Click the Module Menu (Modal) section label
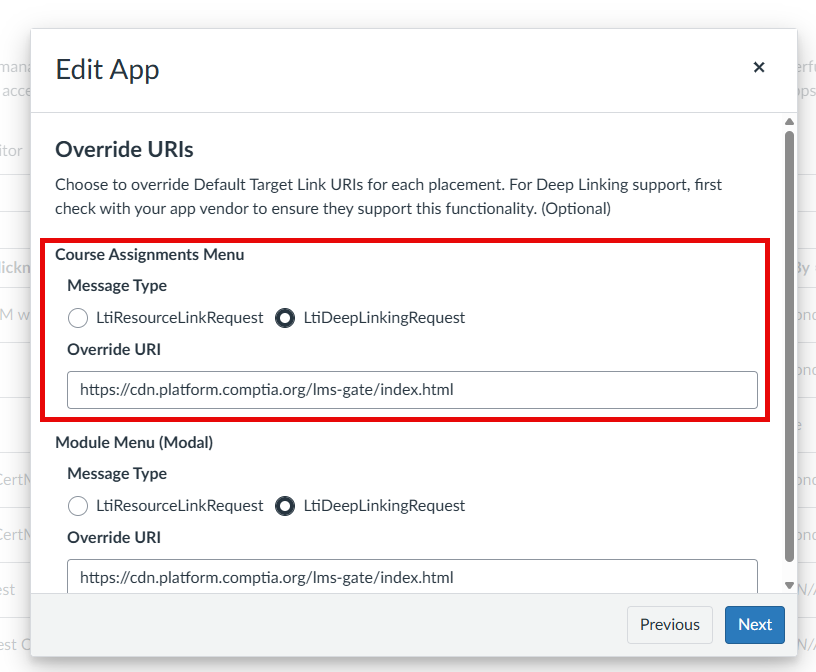The width and height of the screenshot is (816, 672). (134, 442)
